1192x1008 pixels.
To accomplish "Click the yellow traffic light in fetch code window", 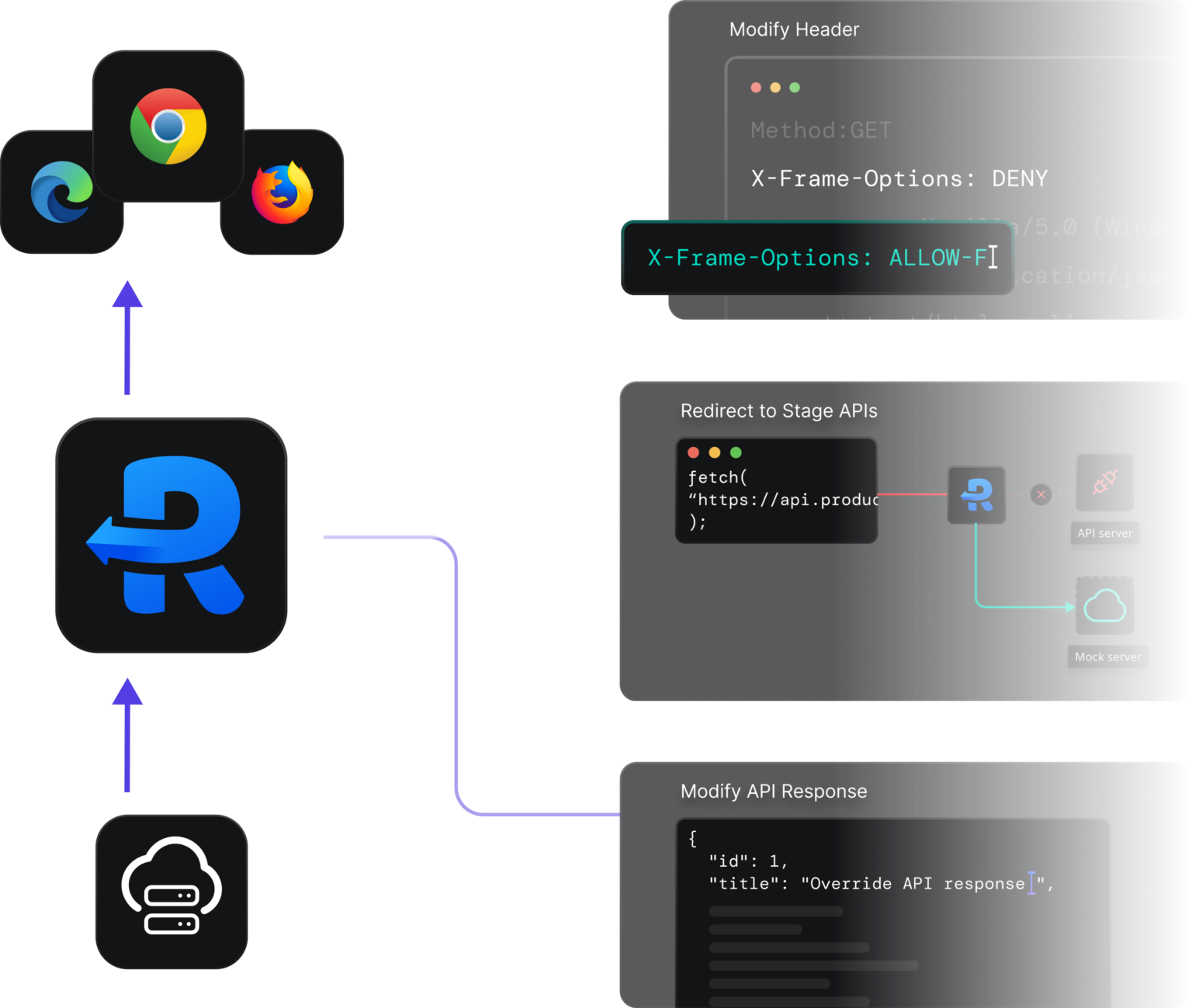I will (715, 452).
